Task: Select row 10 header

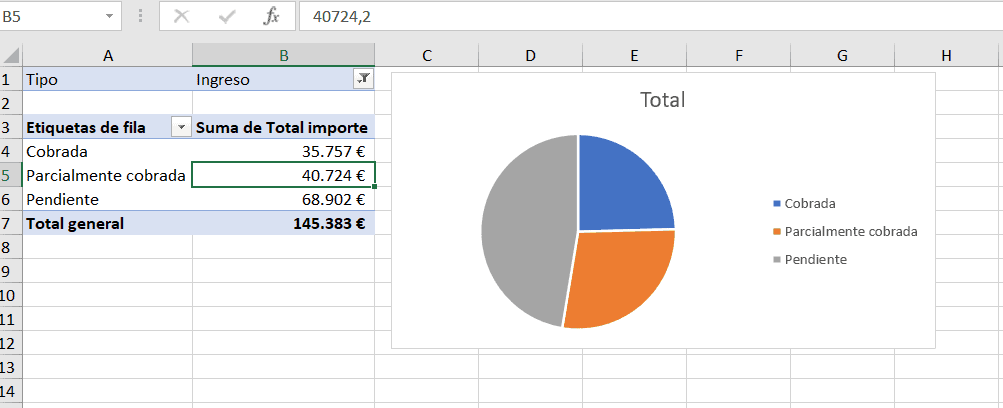Action: [x=11, y=295]
